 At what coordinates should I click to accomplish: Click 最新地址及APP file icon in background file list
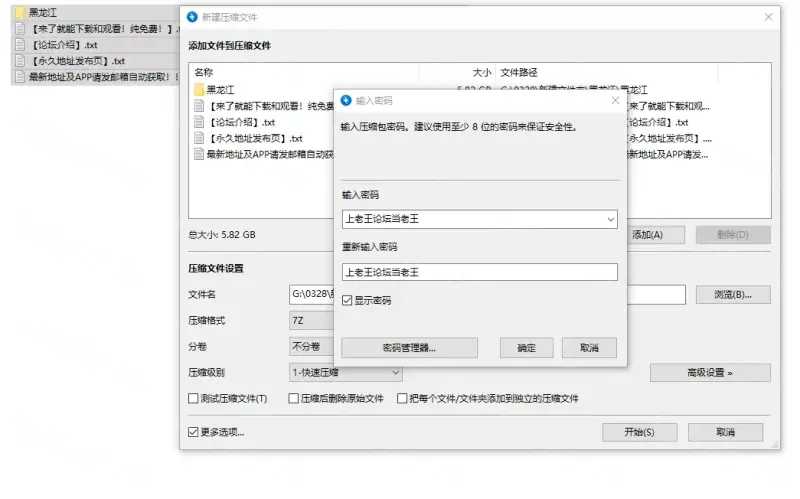19,77
